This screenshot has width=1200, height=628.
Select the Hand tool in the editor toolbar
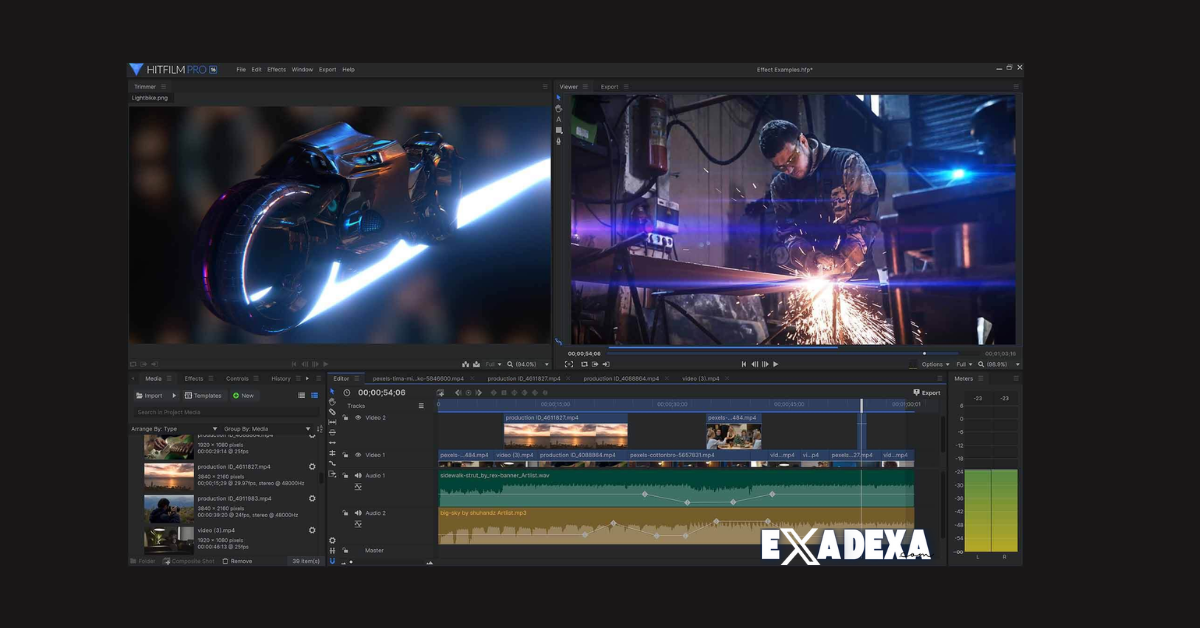[x=333, y=404]
